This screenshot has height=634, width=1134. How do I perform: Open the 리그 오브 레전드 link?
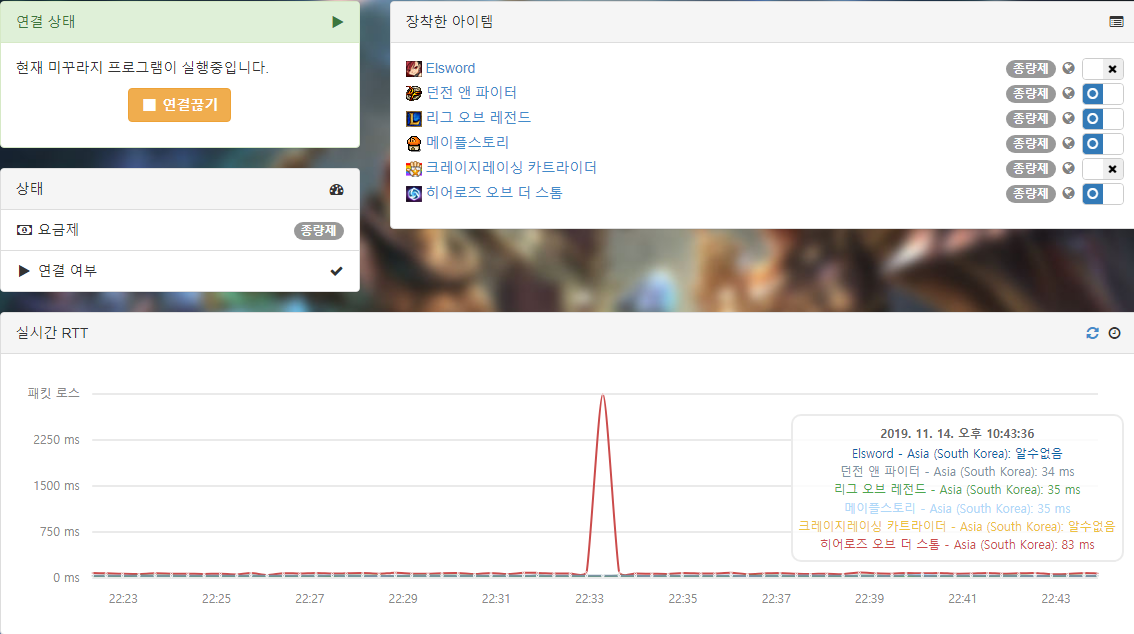(x=478, y=117)
